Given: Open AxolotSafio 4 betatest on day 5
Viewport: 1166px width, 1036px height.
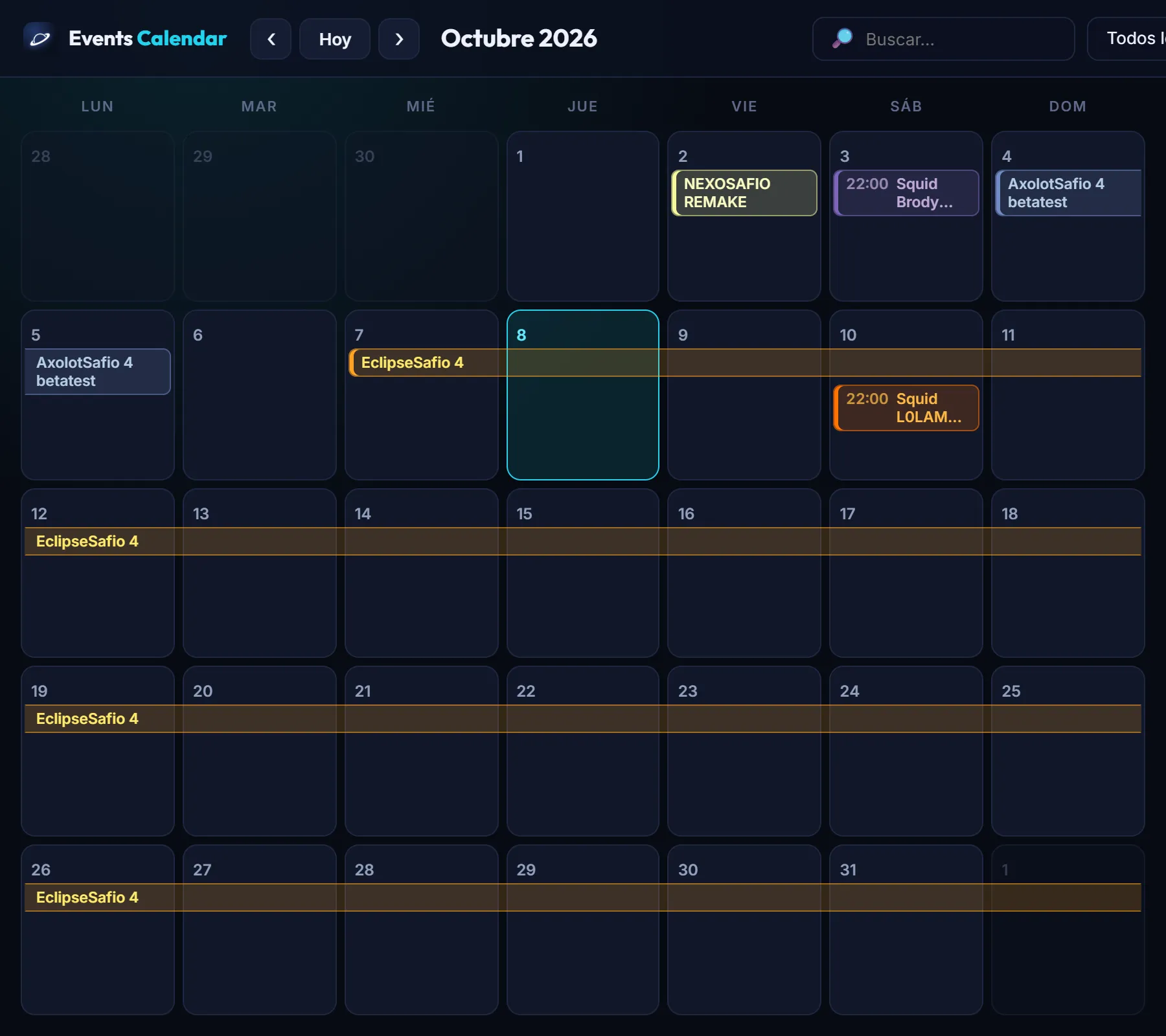Looking at the screenshot, I should click(98, 372).
